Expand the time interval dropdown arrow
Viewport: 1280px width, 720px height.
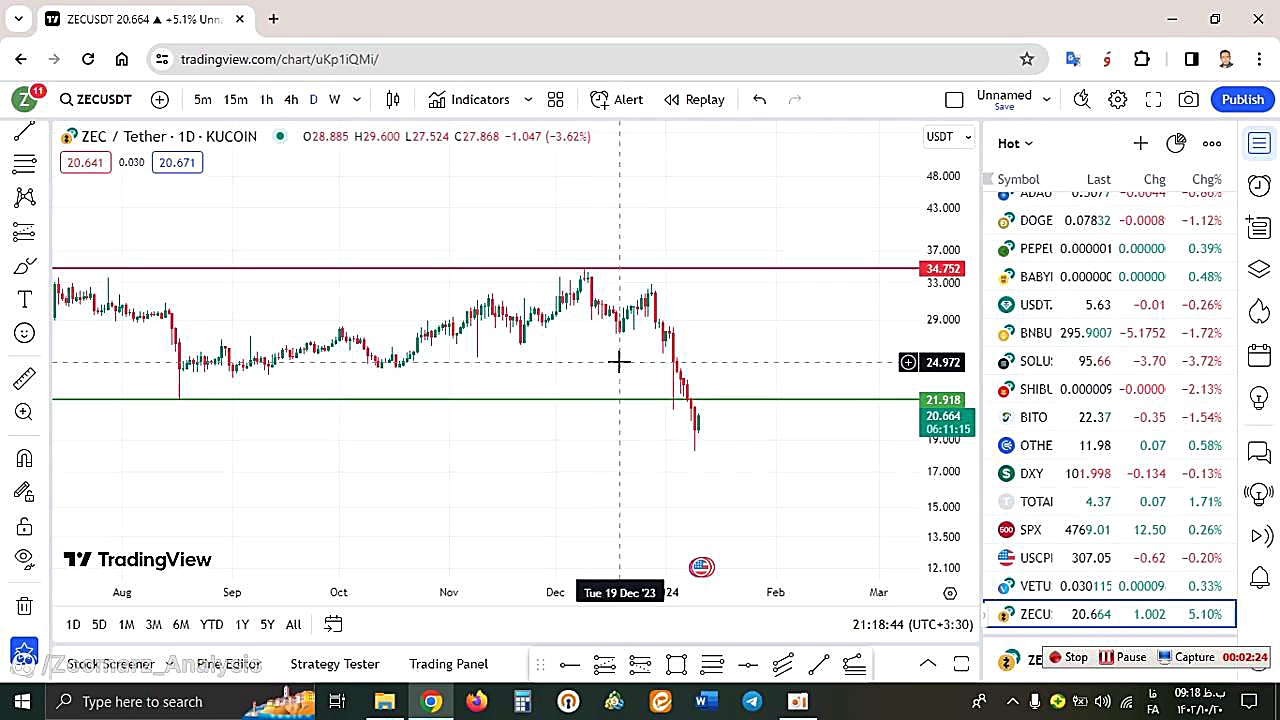point(357,99)
